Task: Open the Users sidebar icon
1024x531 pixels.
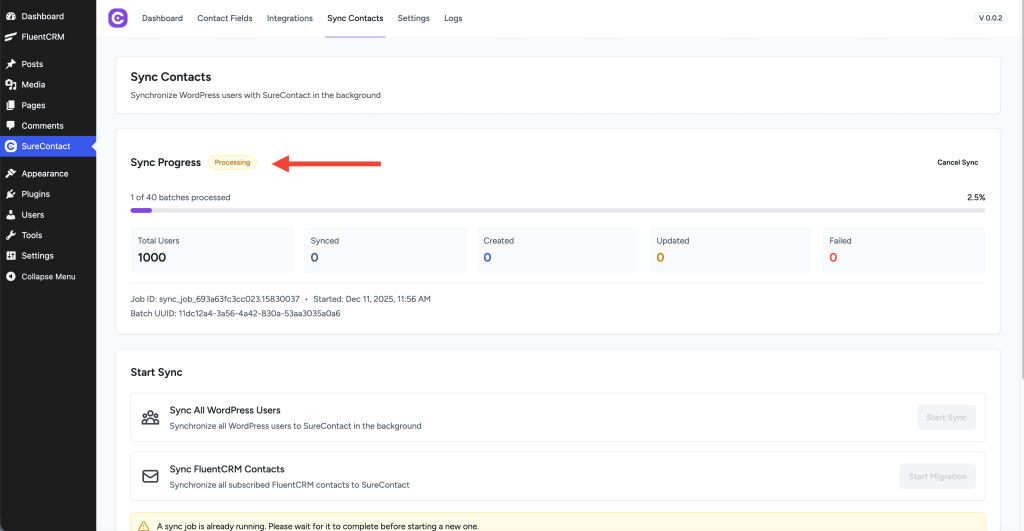Action: pos(11,215)
